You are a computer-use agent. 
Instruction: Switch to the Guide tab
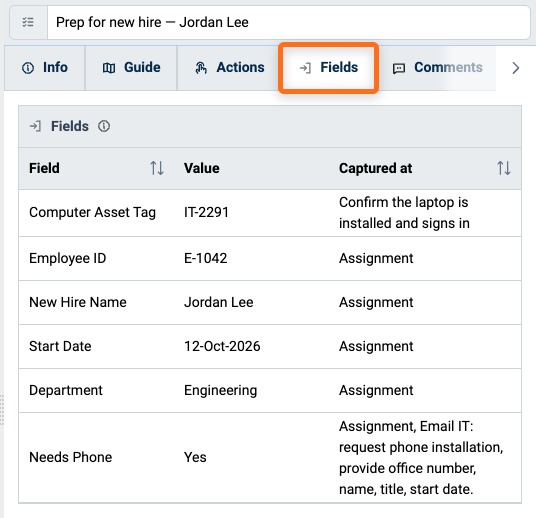click(x=131, y=68)
